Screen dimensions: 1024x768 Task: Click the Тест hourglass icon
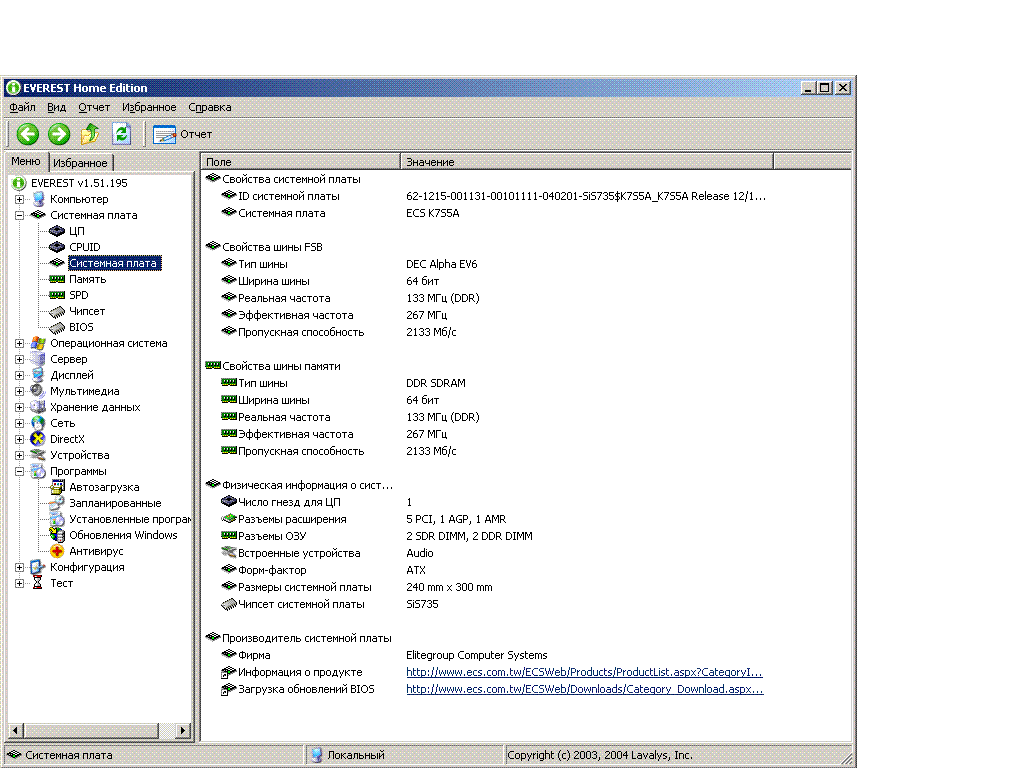(38, 583)
